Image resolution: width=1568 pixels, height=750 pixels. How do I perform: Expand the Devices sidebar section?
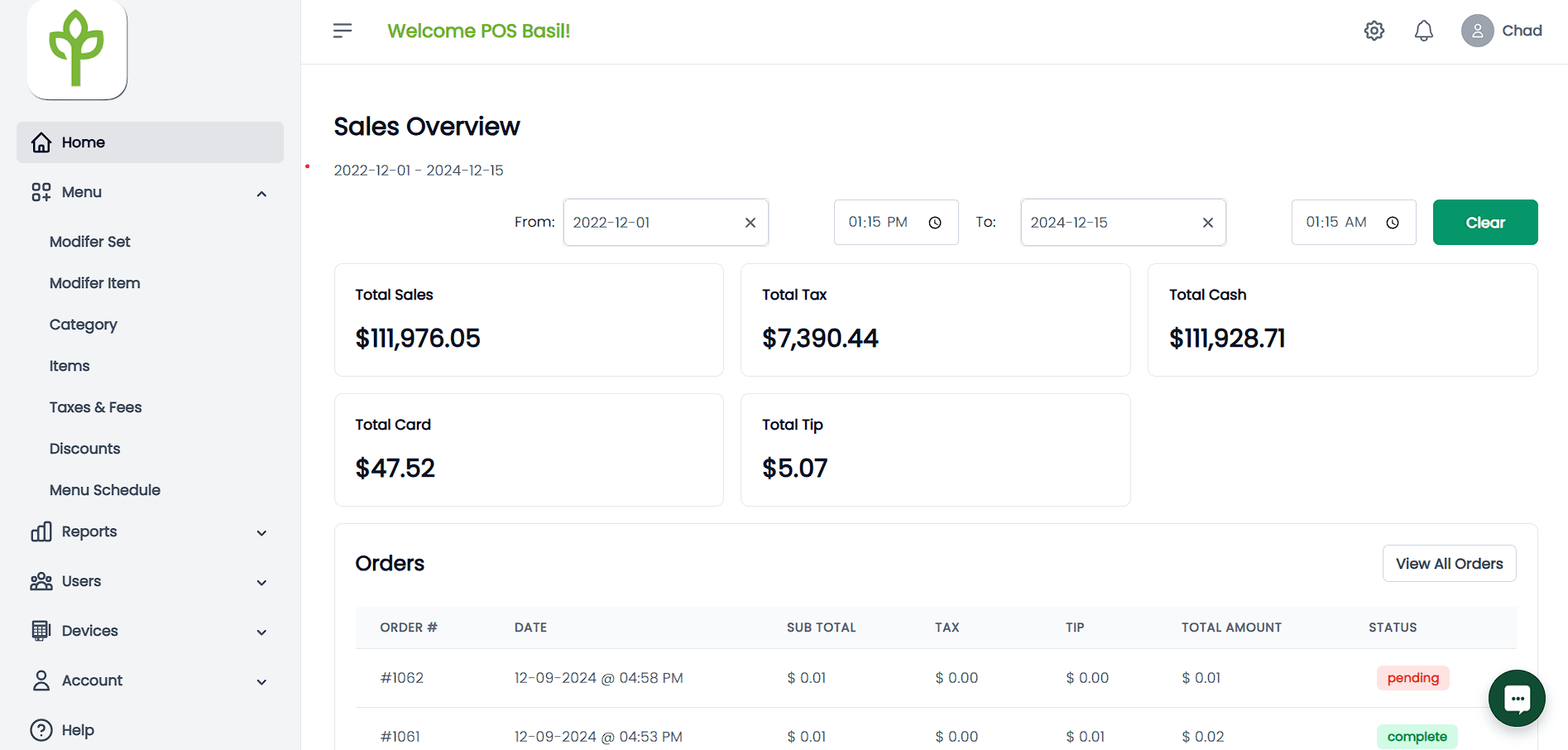point(261,632)
